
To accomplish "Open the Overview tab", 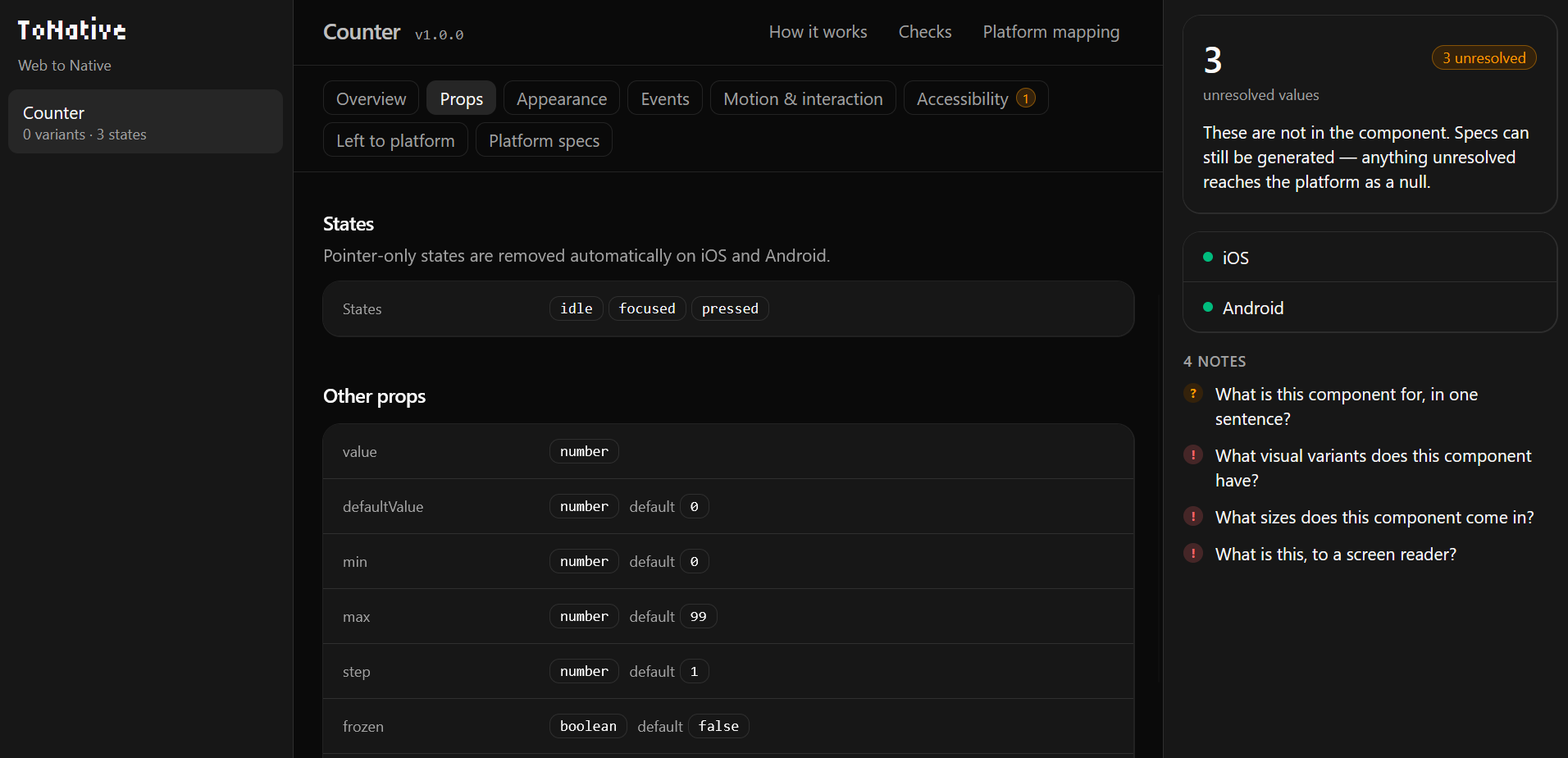I will 371,98.
